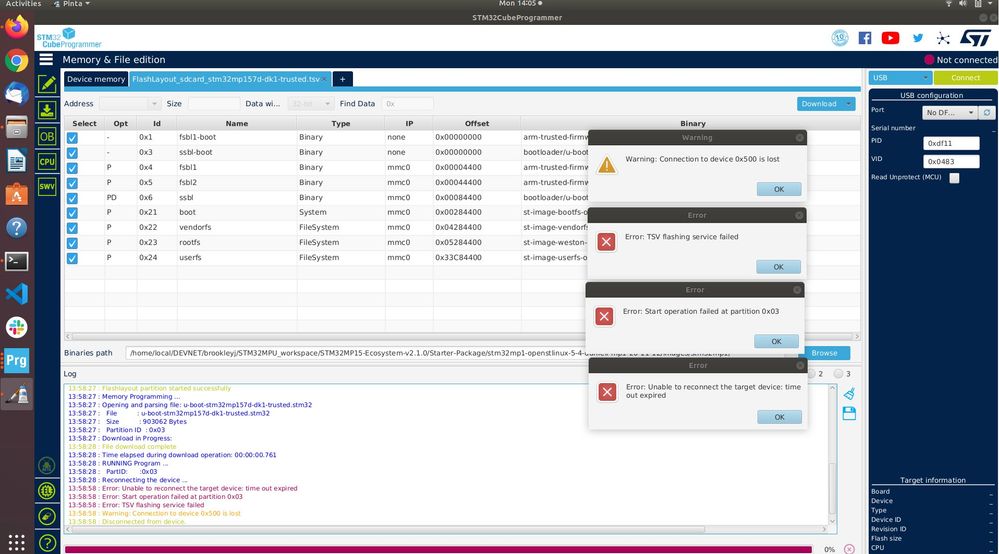
Task: Open the CPU panel icon
Action: 47,161
